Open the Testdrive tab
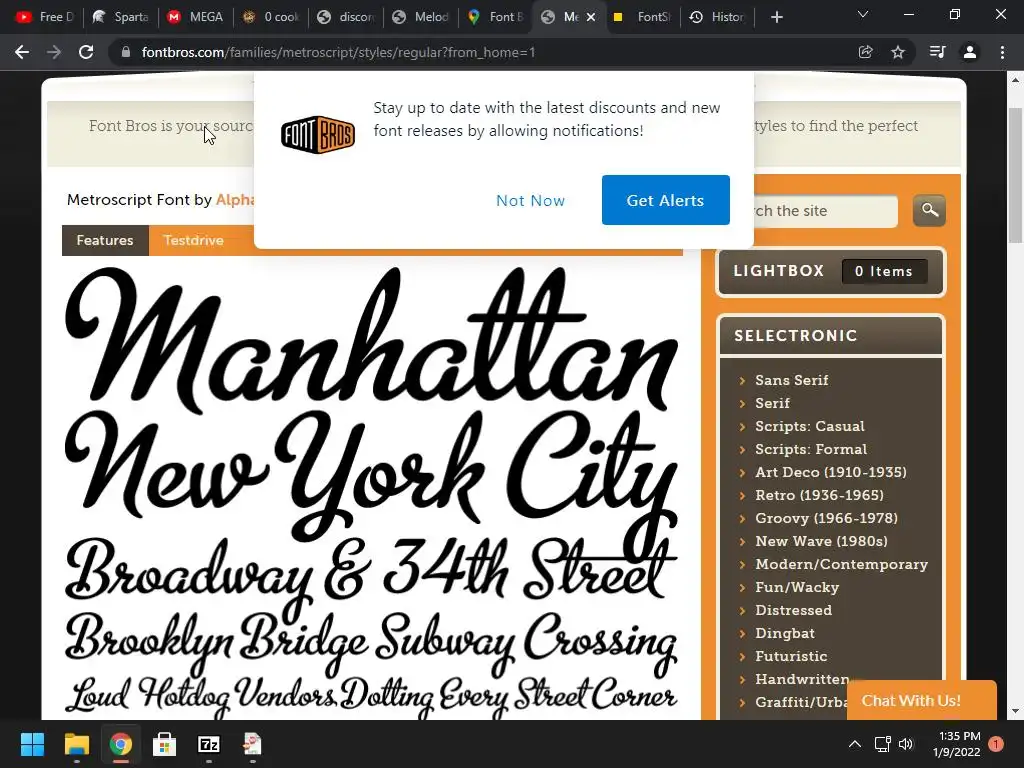 (193, 240)
